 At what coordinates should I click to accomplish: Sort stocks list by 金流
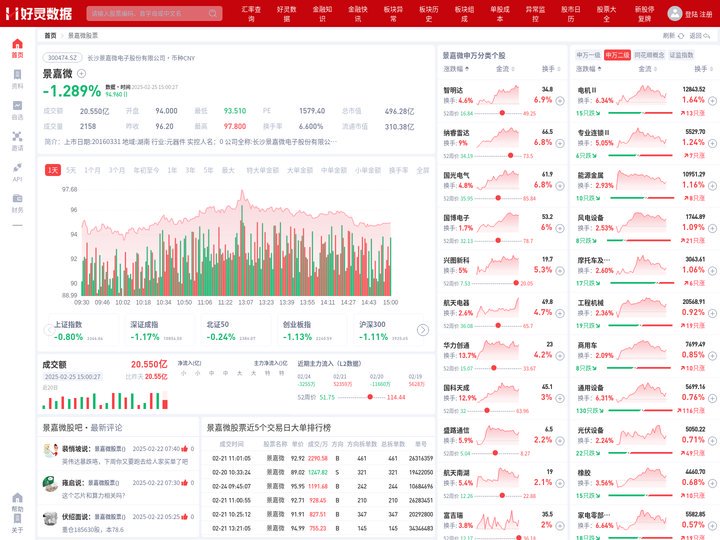[505, 69]
